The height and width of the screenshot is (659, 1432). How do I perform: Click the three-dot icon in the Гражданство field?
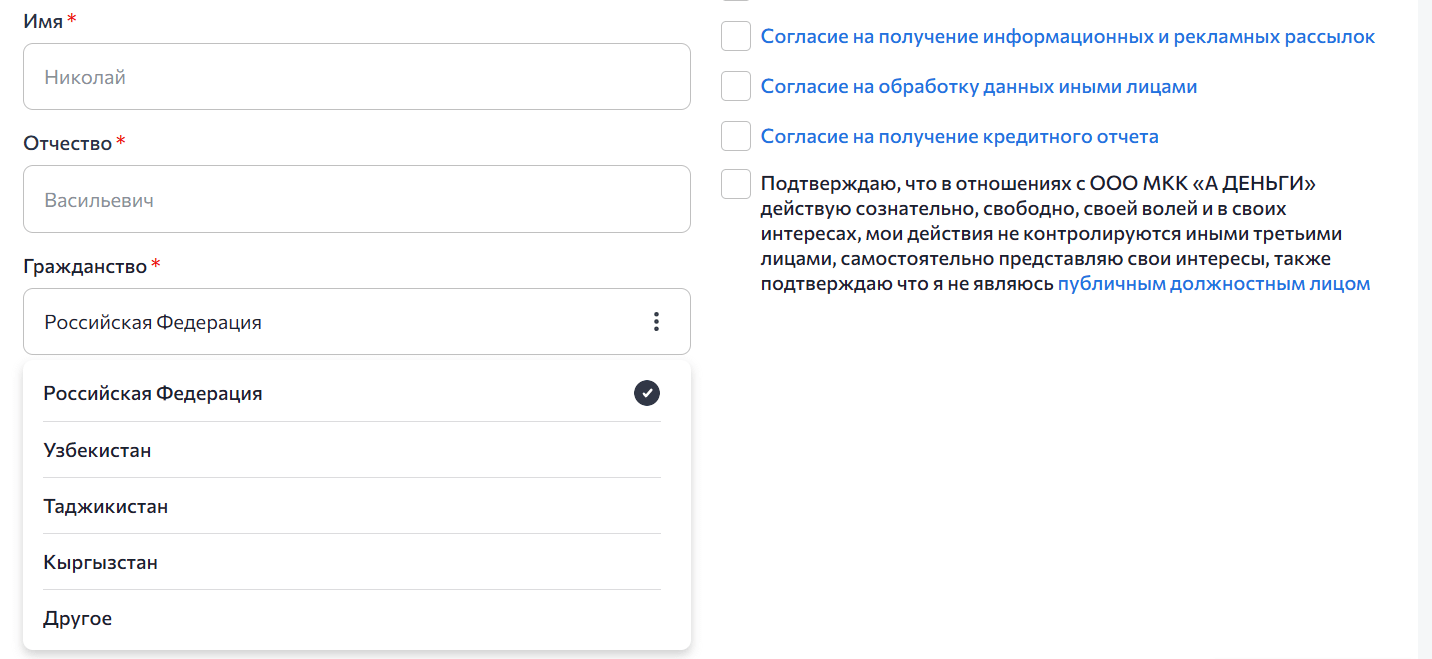(656, 322)
